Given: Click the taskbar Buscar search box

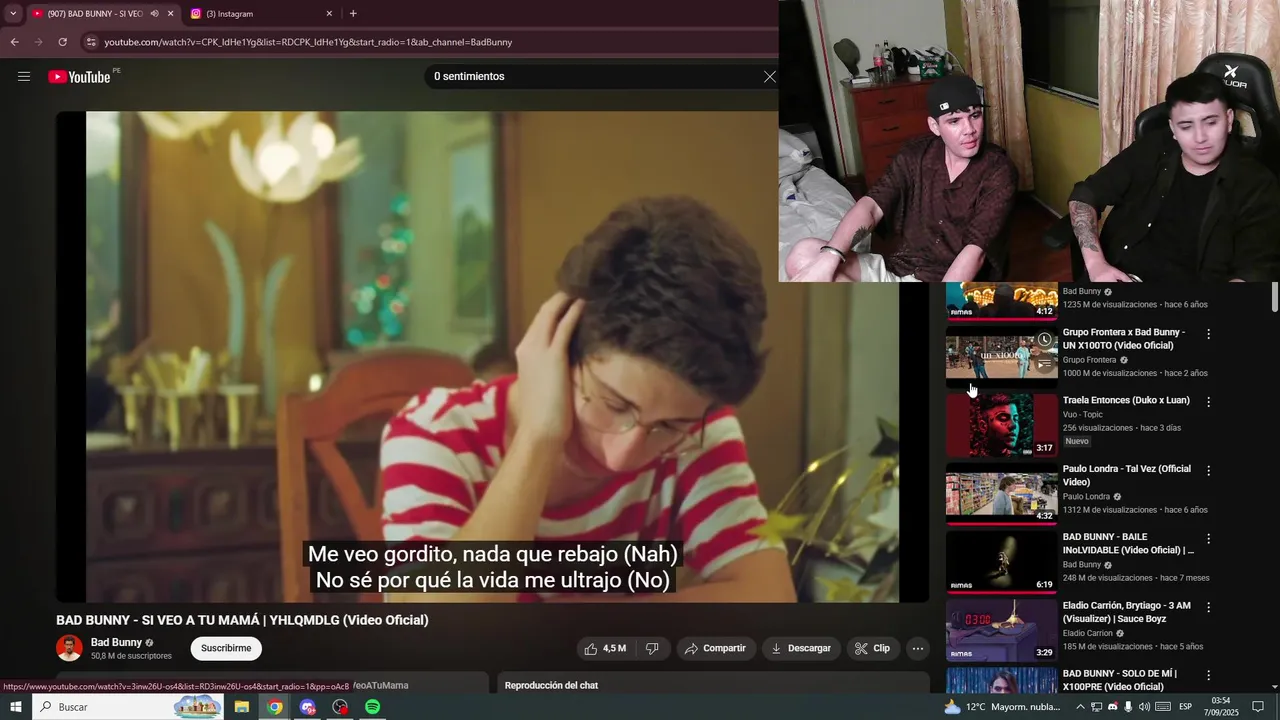Looking at the screenshot, I should click(130, 707).
